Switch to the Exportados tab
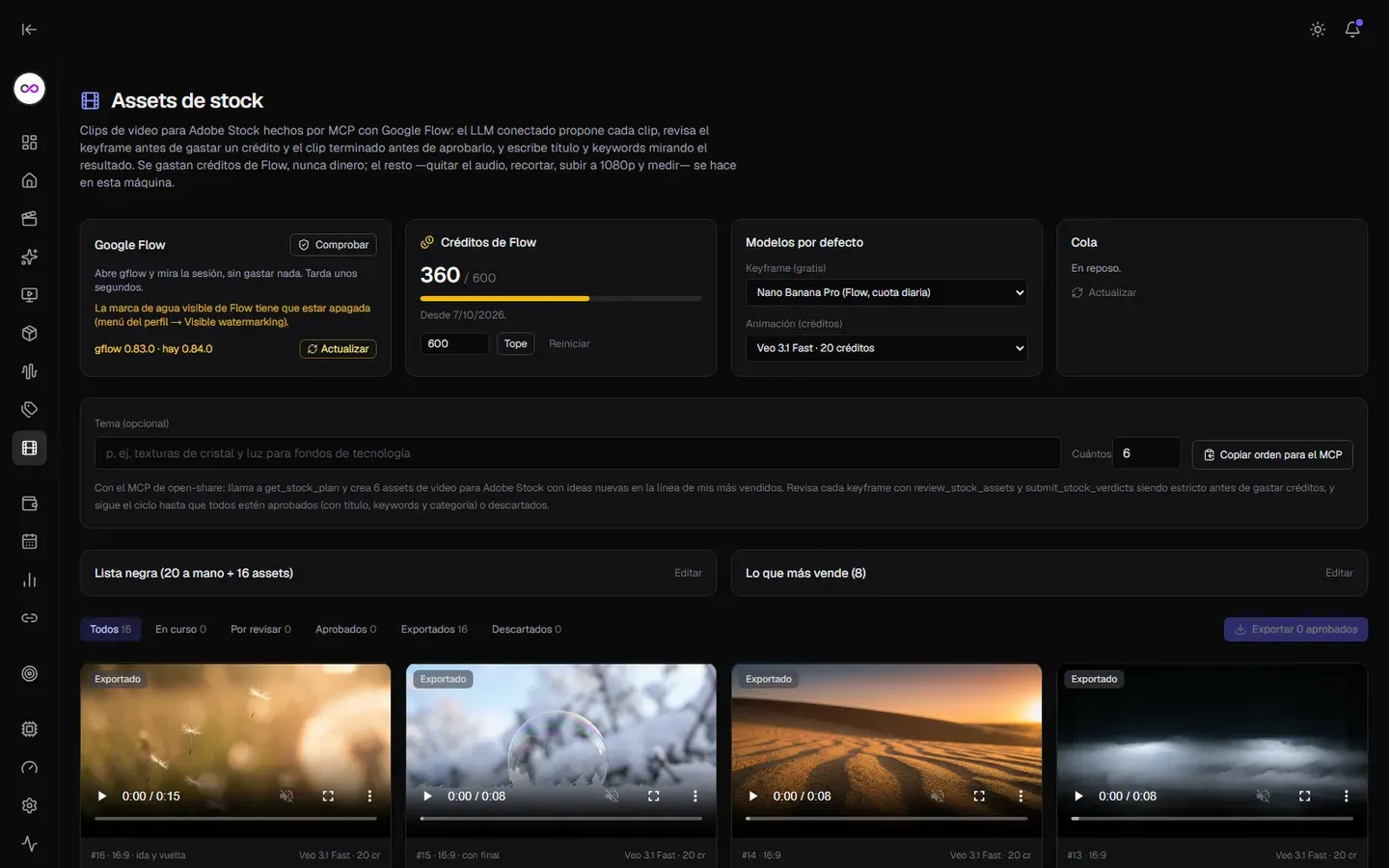This screenshot has height=868, width=1389. click(x=434, y=630)
